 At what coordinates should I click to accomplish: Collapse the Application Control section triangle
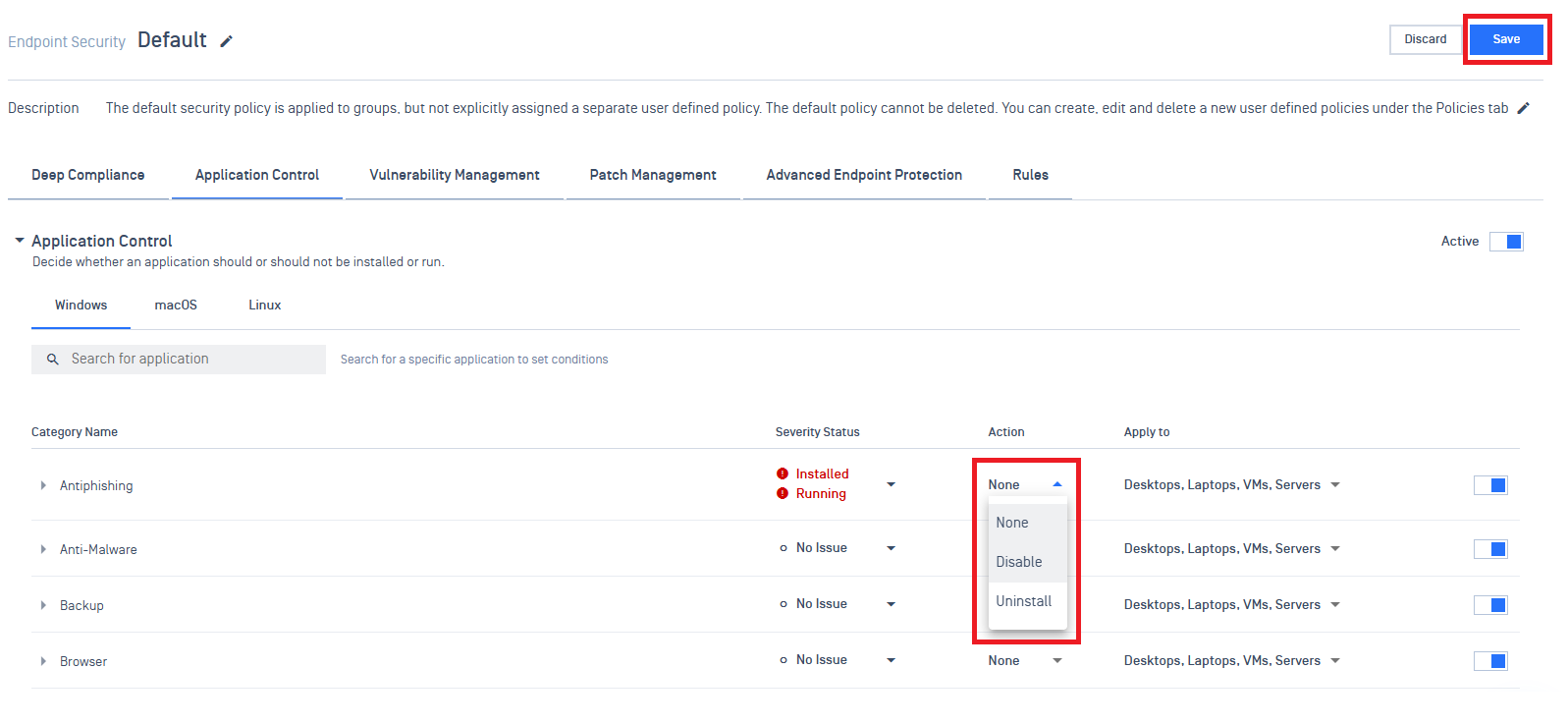19,241
